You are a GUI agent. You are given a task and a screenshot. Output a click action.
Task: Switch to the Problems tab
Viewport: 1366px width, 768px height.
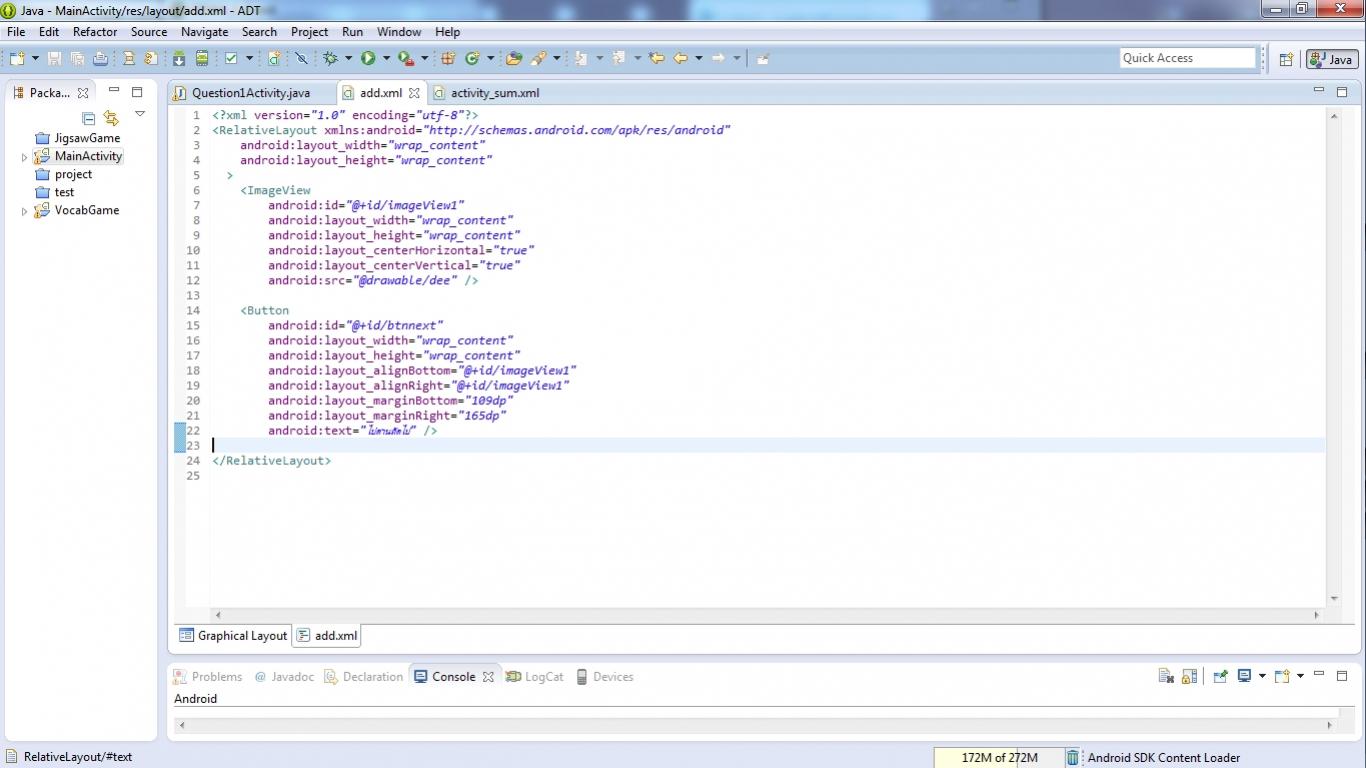[x=208, y=677]
